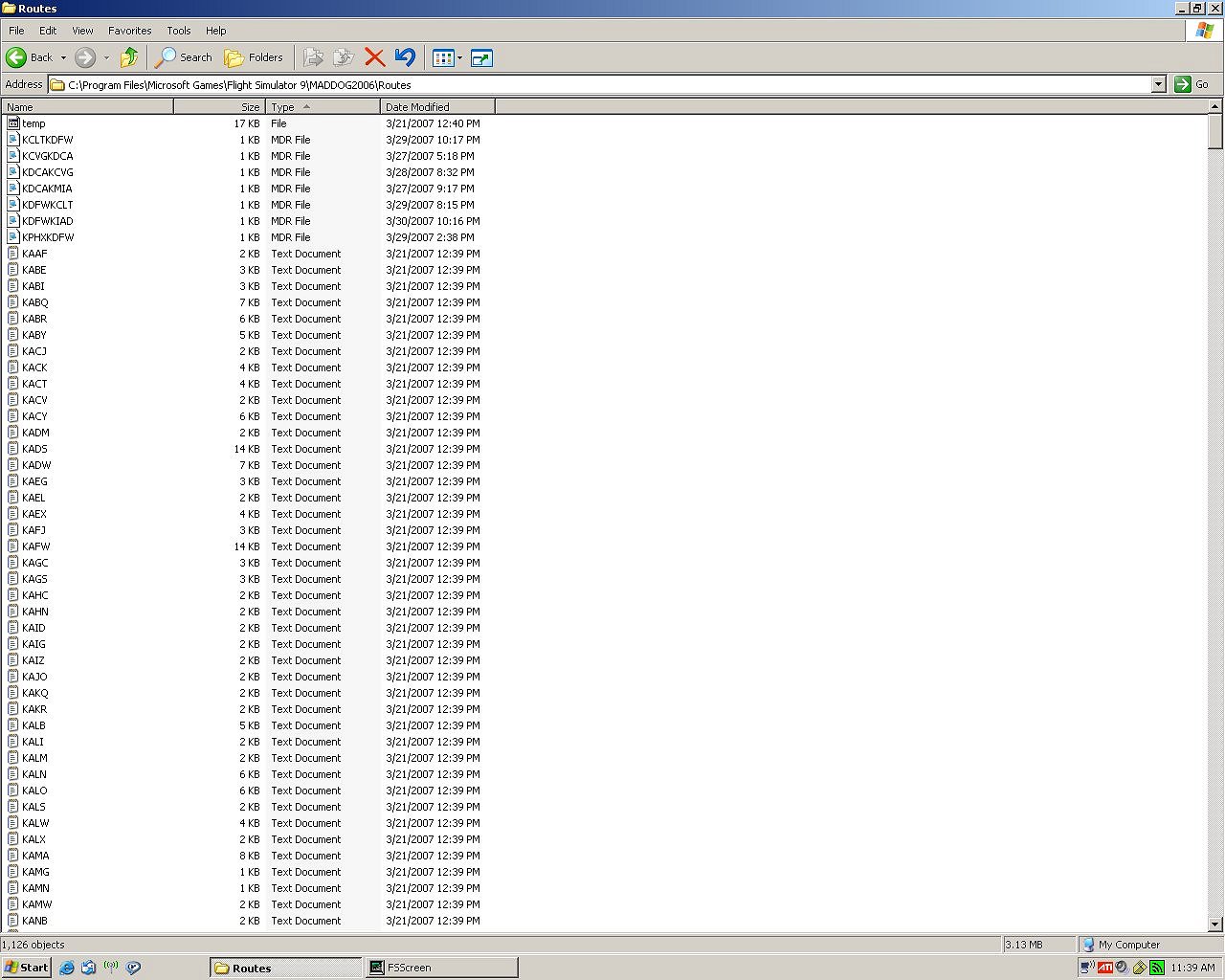Select the KCLTKDFW MDR file icon
Viewport: 1225px width, 980px height.
point(13,140)
